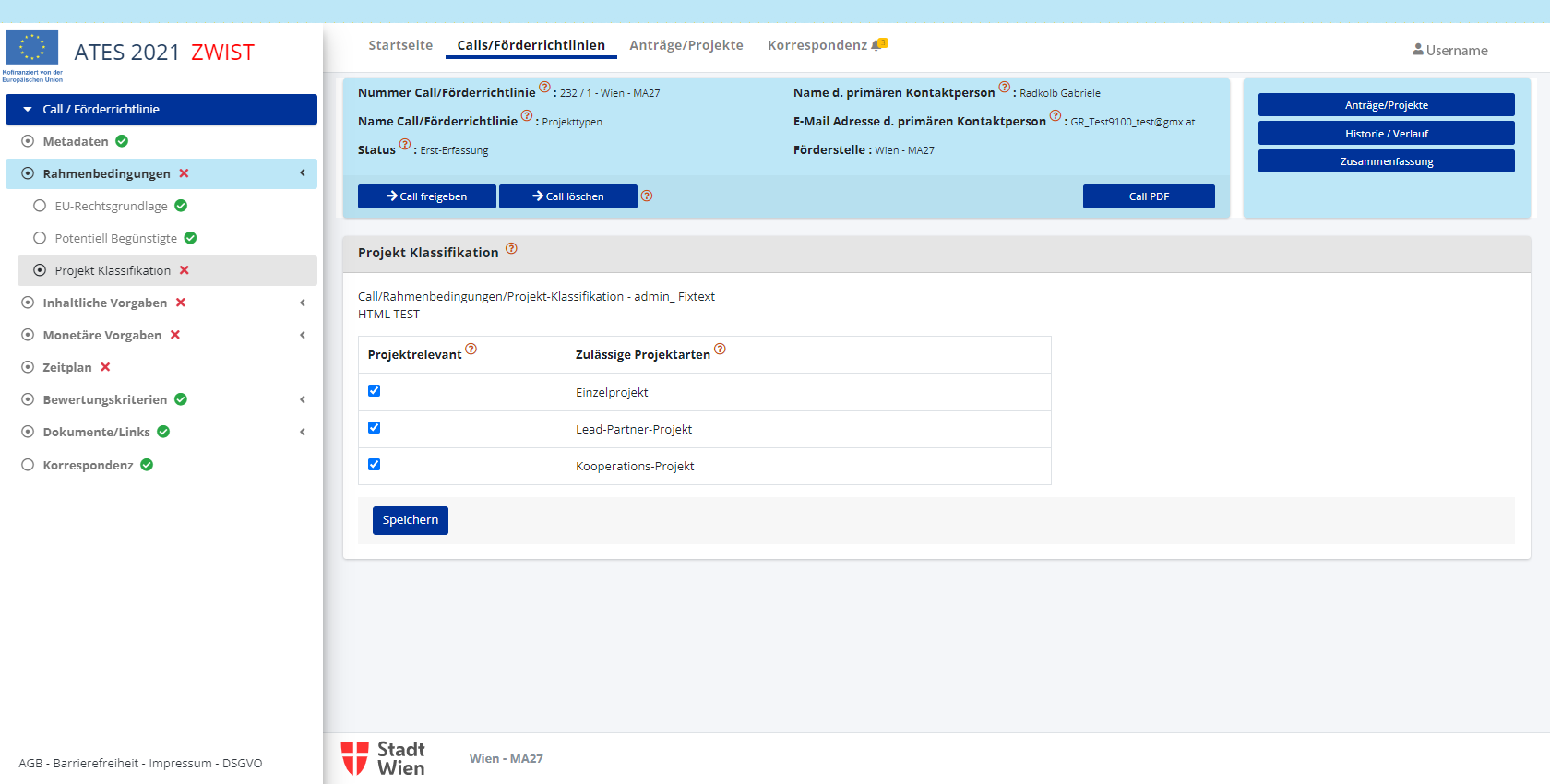The width and height of the screenshot is (1550, 784).
Task: Click help icon next to Status label
Action: click(405, 145)
